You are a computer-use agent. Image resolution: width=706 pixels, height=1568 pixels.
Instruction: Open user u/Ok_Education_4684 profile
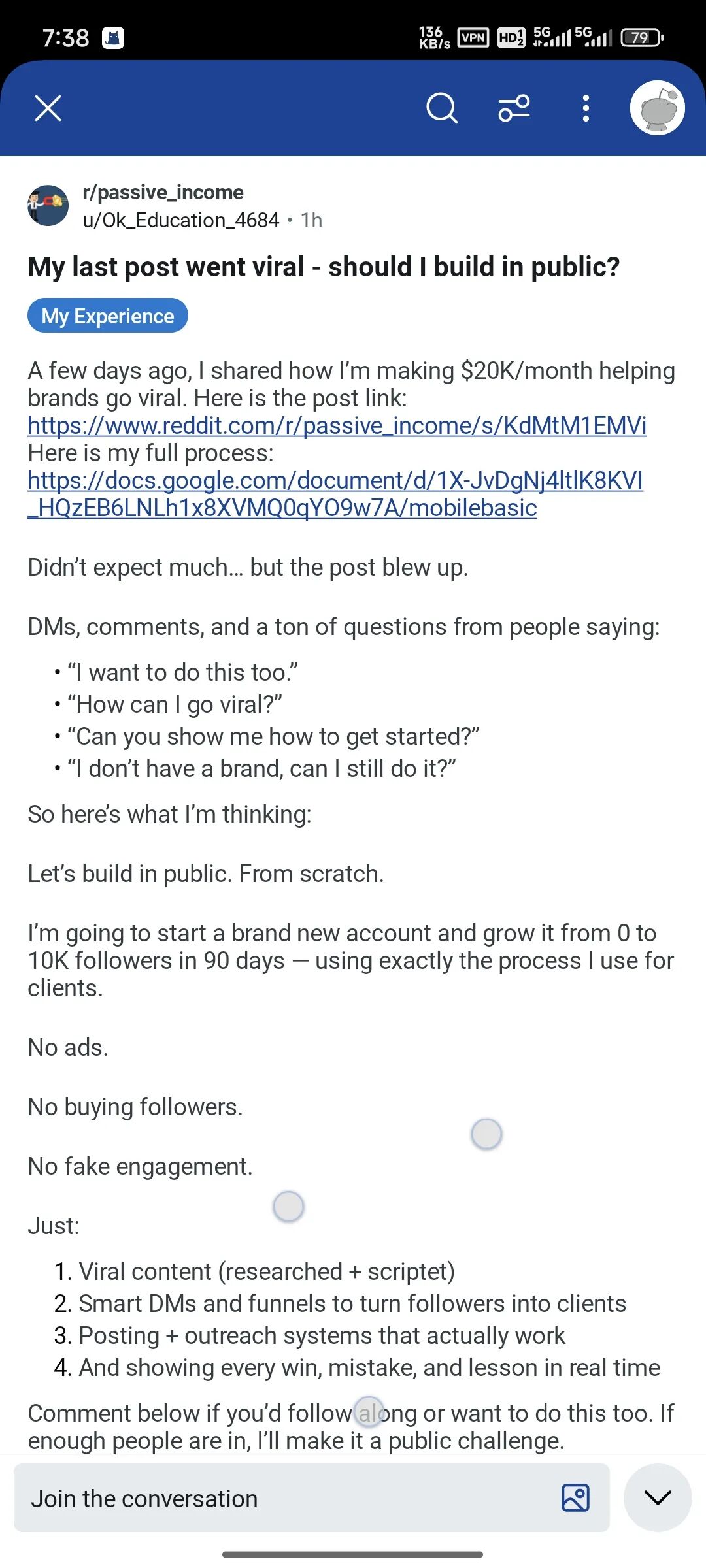pos(181,220)
